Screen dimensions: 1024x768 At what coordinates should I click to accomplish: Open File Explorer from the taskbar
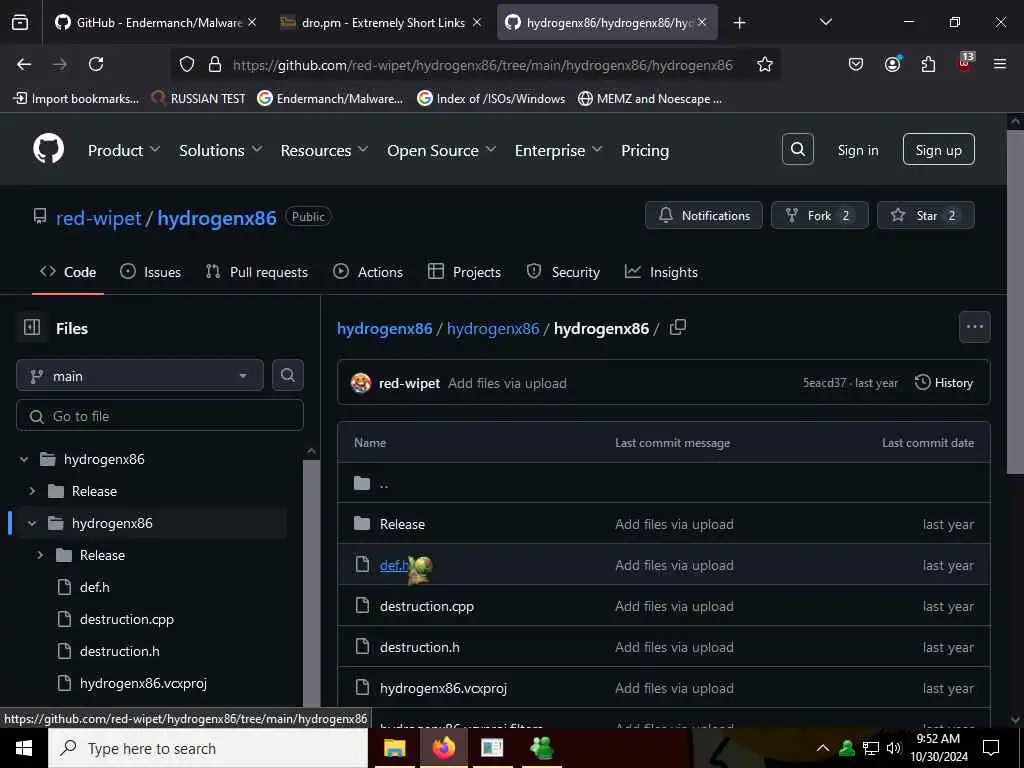(x=394, y=748)
